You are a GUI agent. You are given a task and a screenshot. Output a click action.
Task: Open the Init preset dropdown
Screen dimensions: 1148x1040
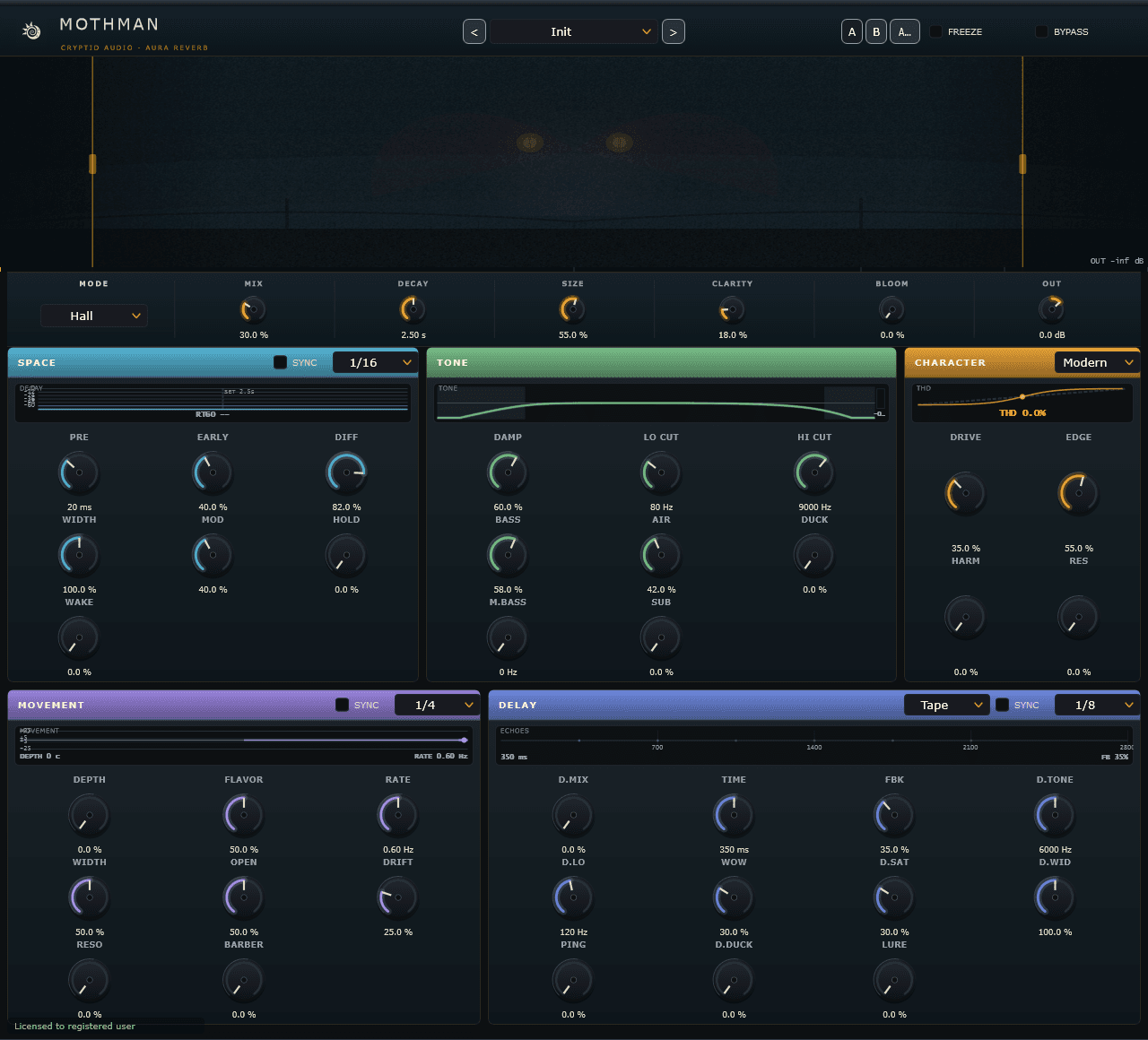click(574, 32)
